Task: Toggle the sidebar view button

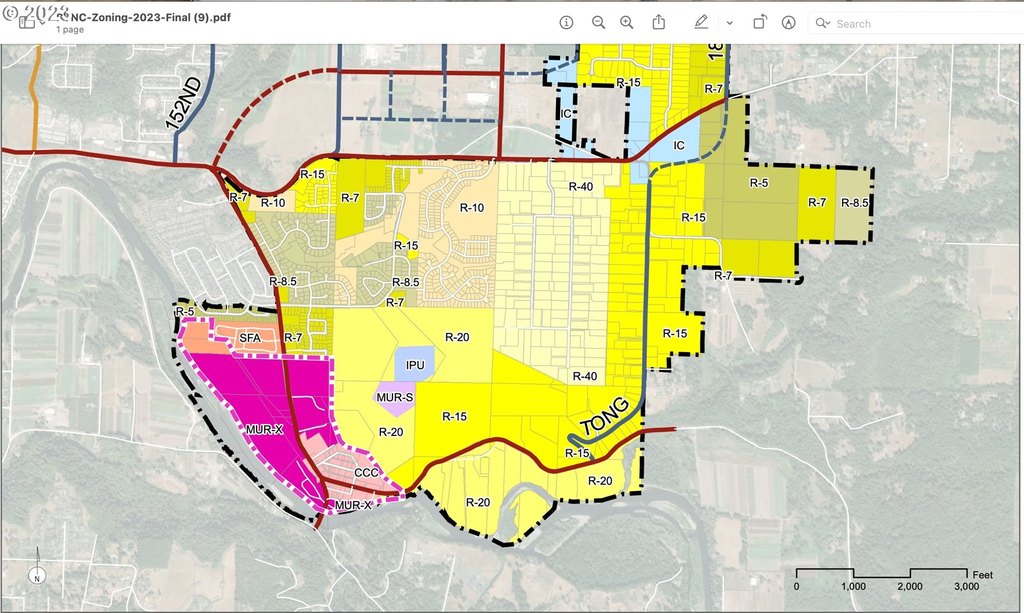Action: point(26,22)
